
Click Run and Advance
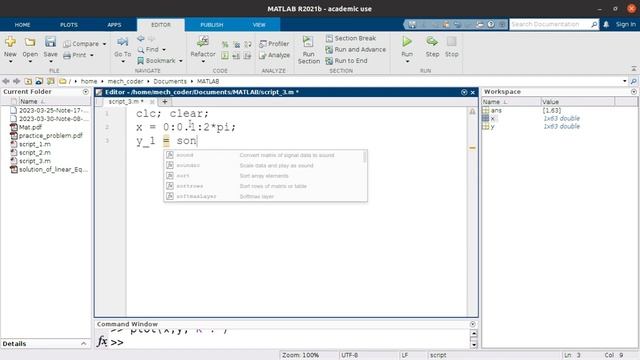click(x=356, y=49)
